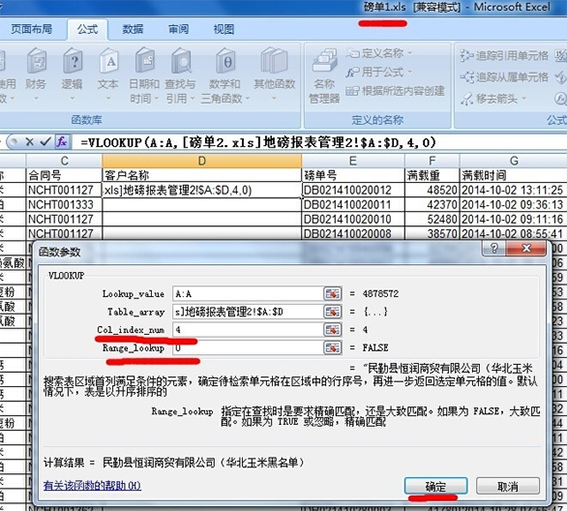
Task: Open the 逻辑 logical functions library
Action: tap(72, 74)
